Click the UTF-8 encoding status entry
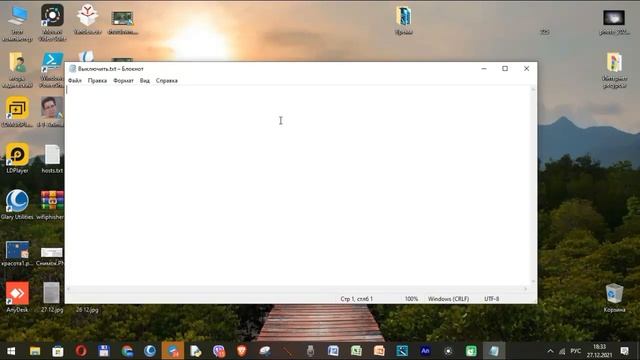 pos(491,299)
